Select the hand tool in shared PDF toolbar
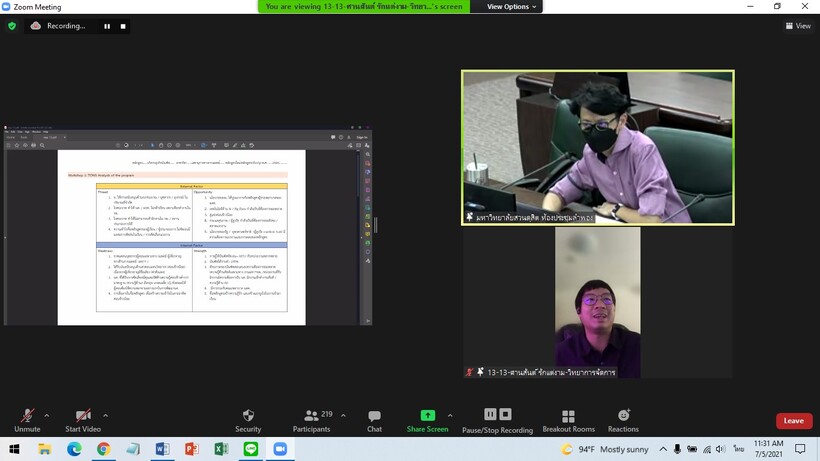 [161, 145]
